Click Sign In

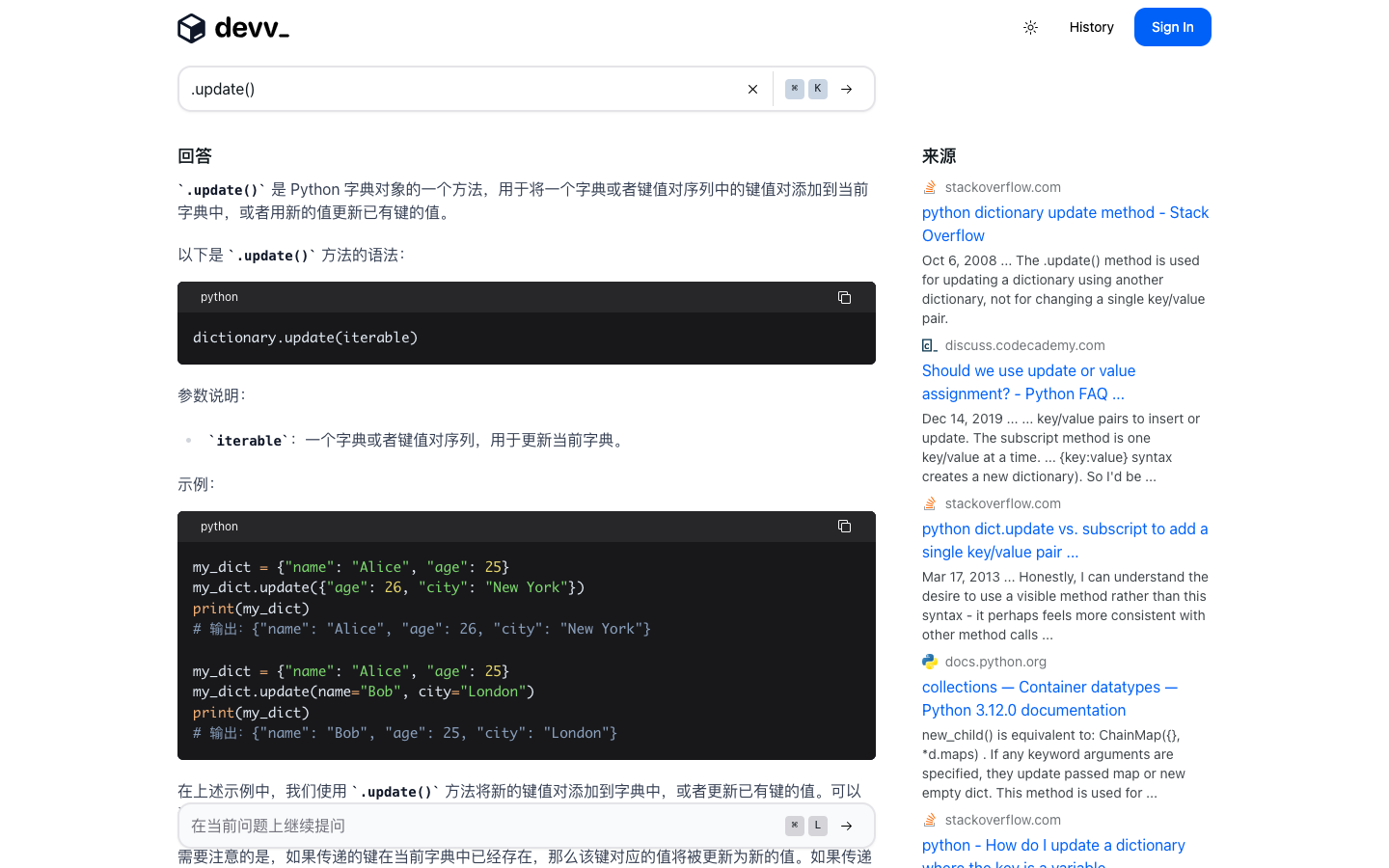[1172, 26]
